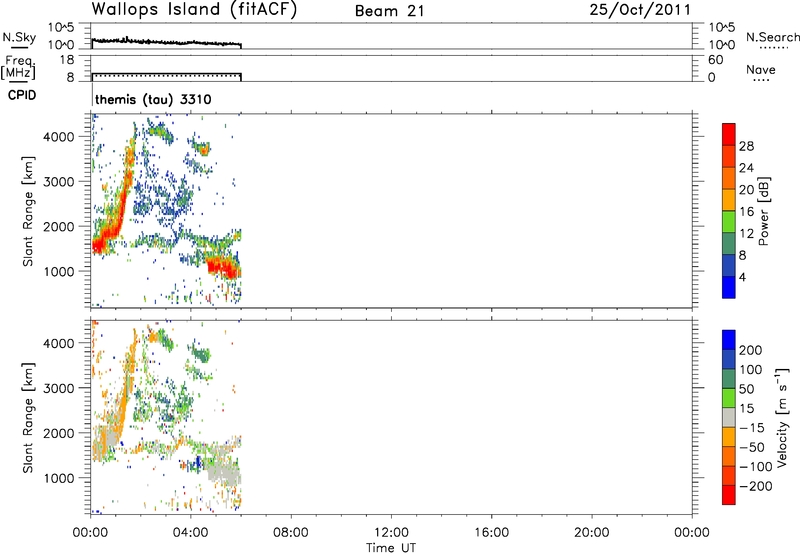Click the blue top segment of velocity color bar
The image size is (800, 554).
click(x=729, y=340)
